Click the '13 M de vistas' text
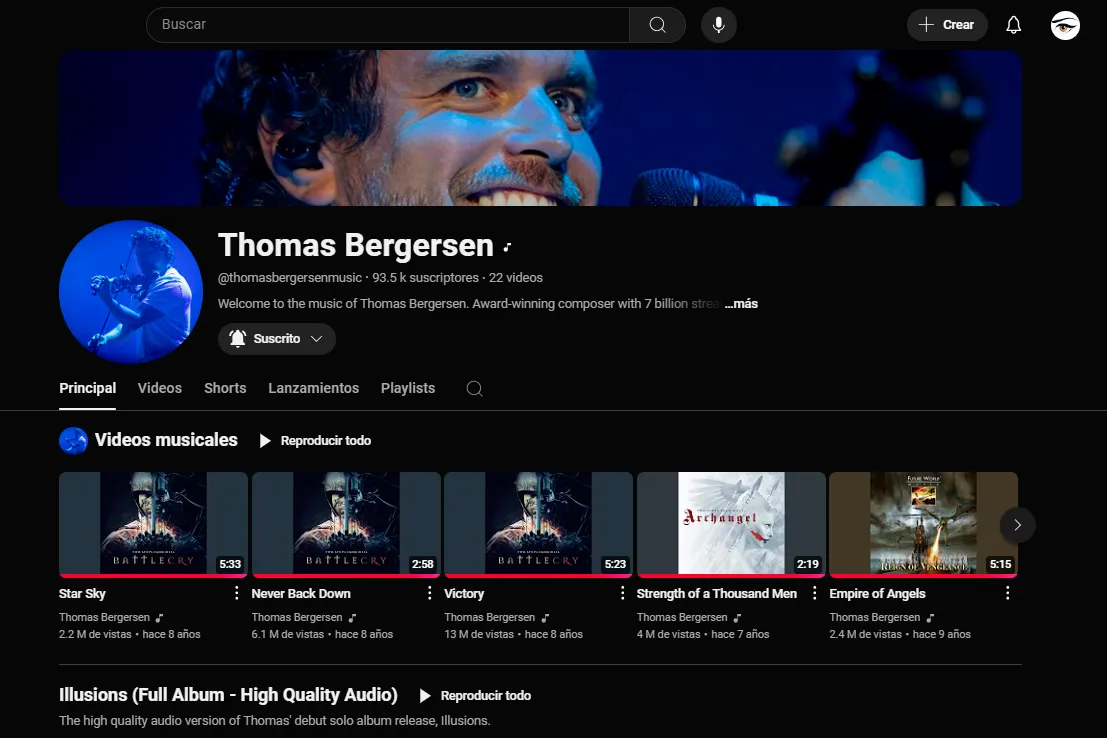Viewport: 1107px width, 738px height. pyautogui.click(x=479, y=634)
